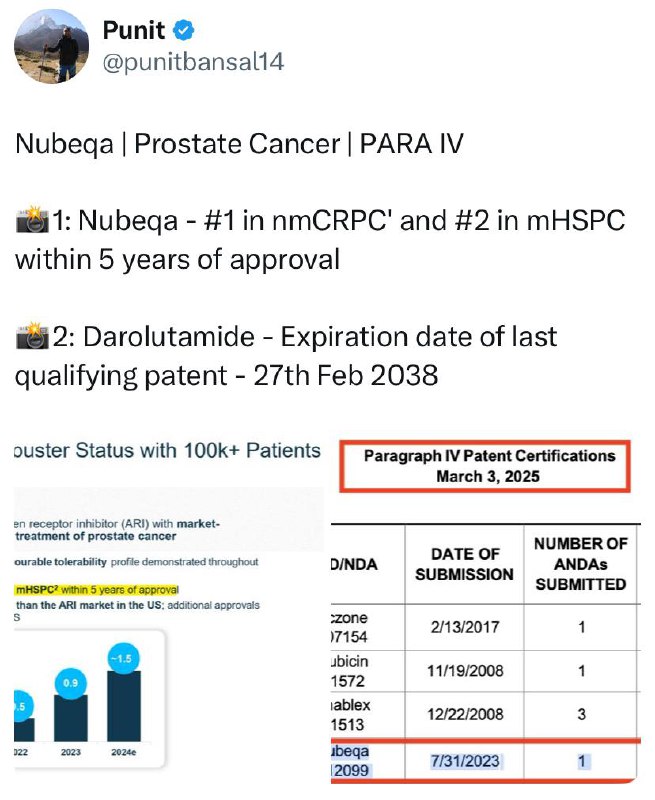This screenshot has height=800, width=655.
Task: Click the 2/13/2017 submission date cell
Action: [x=465, y=627]
